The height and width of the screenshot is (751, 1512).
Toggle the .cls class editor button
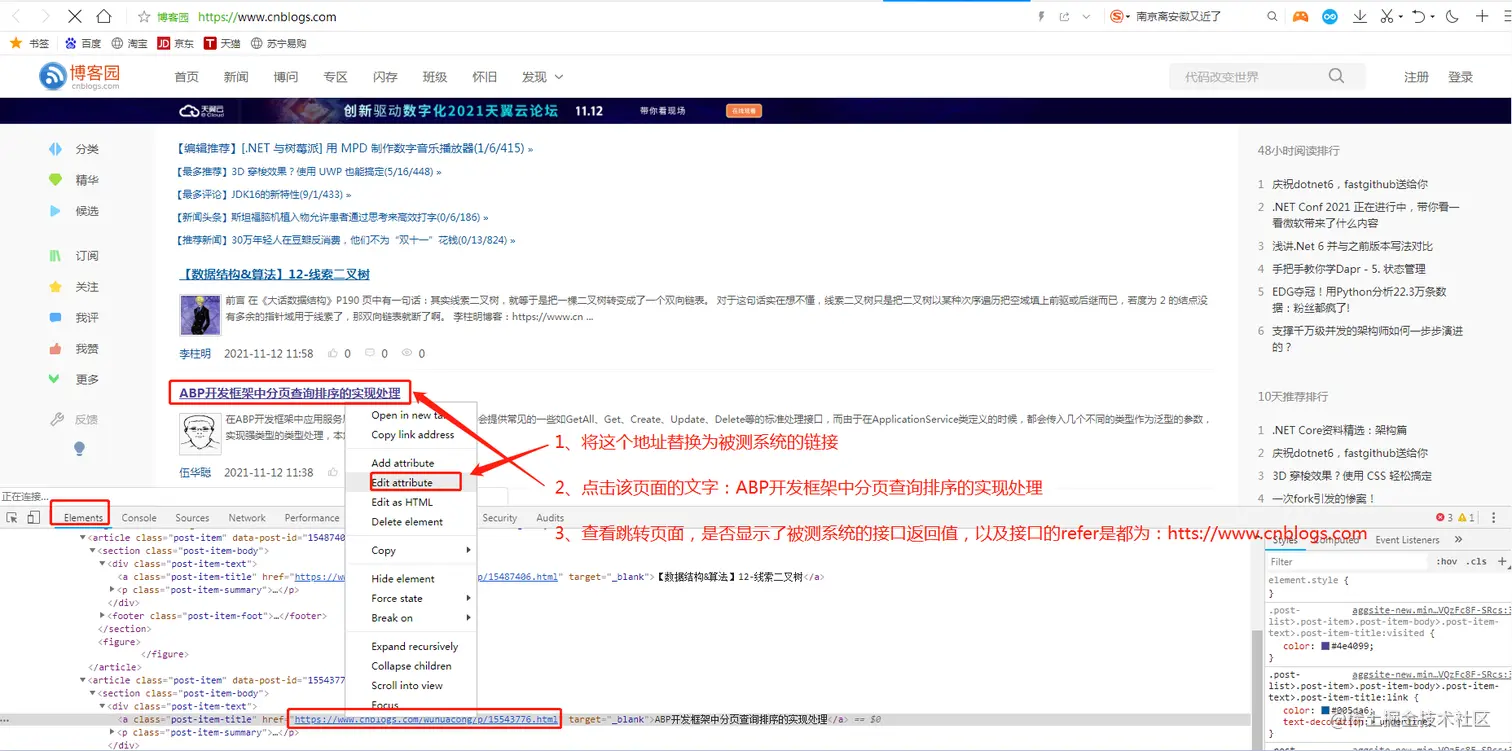pyautogui.click(x=1477, y=562)
